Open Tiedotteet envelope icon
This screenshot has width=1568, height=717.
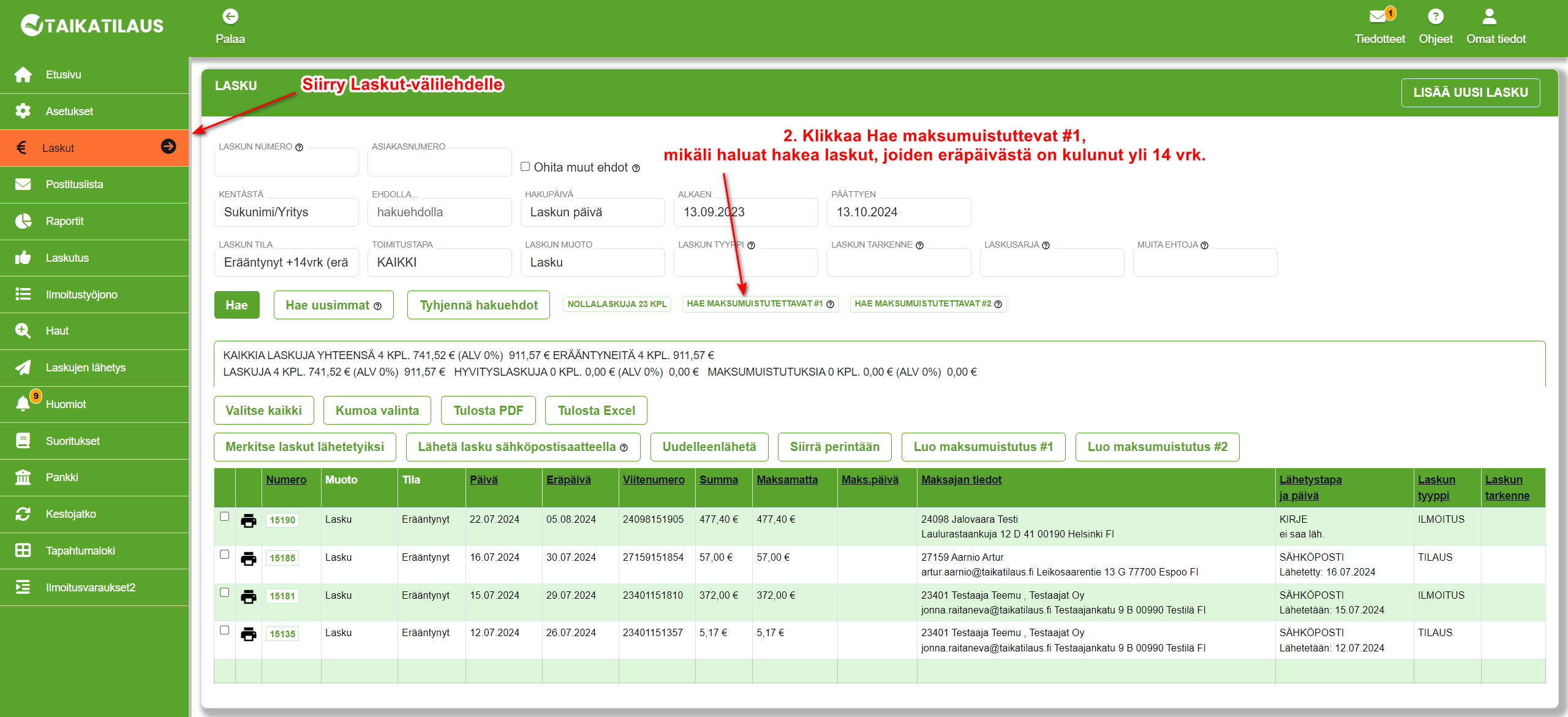[1378, 16]
